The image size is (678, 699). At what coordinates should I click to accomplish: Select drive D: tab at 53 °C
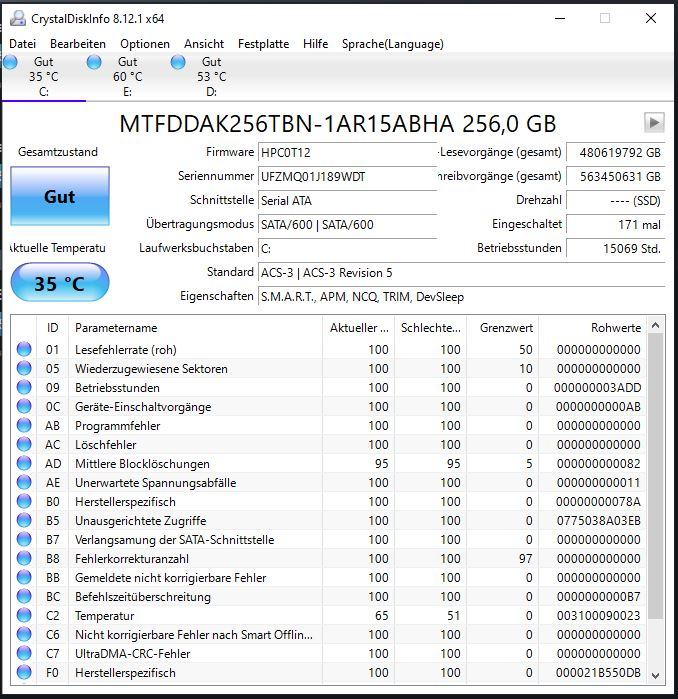[x=211, y=76]
